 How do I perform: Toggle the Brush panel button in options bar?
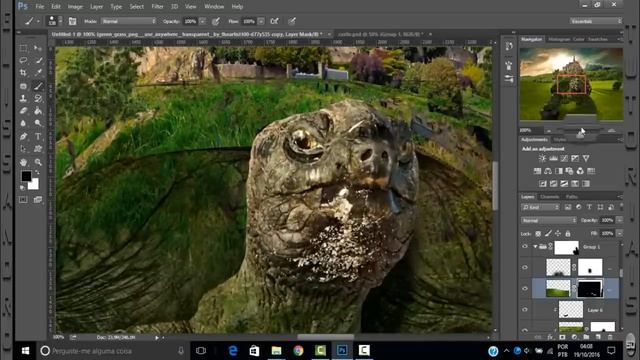tap(72, 21)
